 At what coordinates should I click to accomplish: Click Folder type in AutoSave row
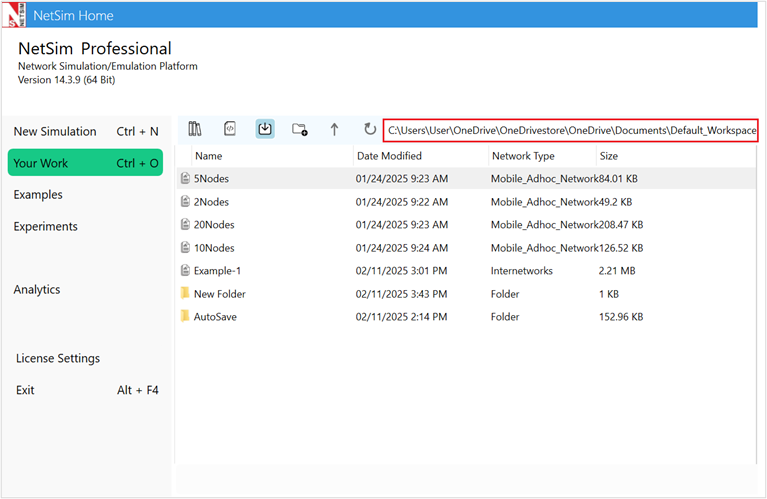coord(505,317)
